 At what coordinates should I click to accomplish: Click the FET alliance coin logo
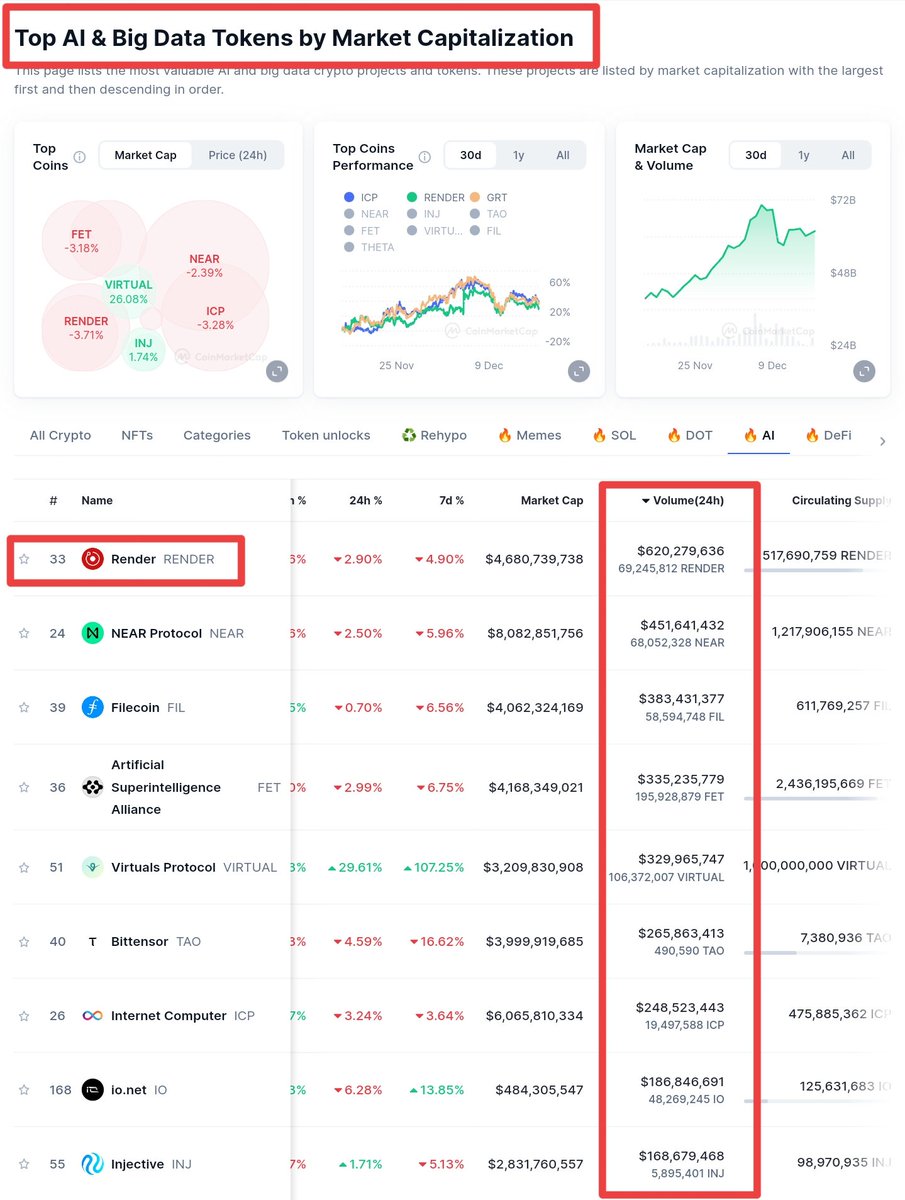[x=92, y=787]
